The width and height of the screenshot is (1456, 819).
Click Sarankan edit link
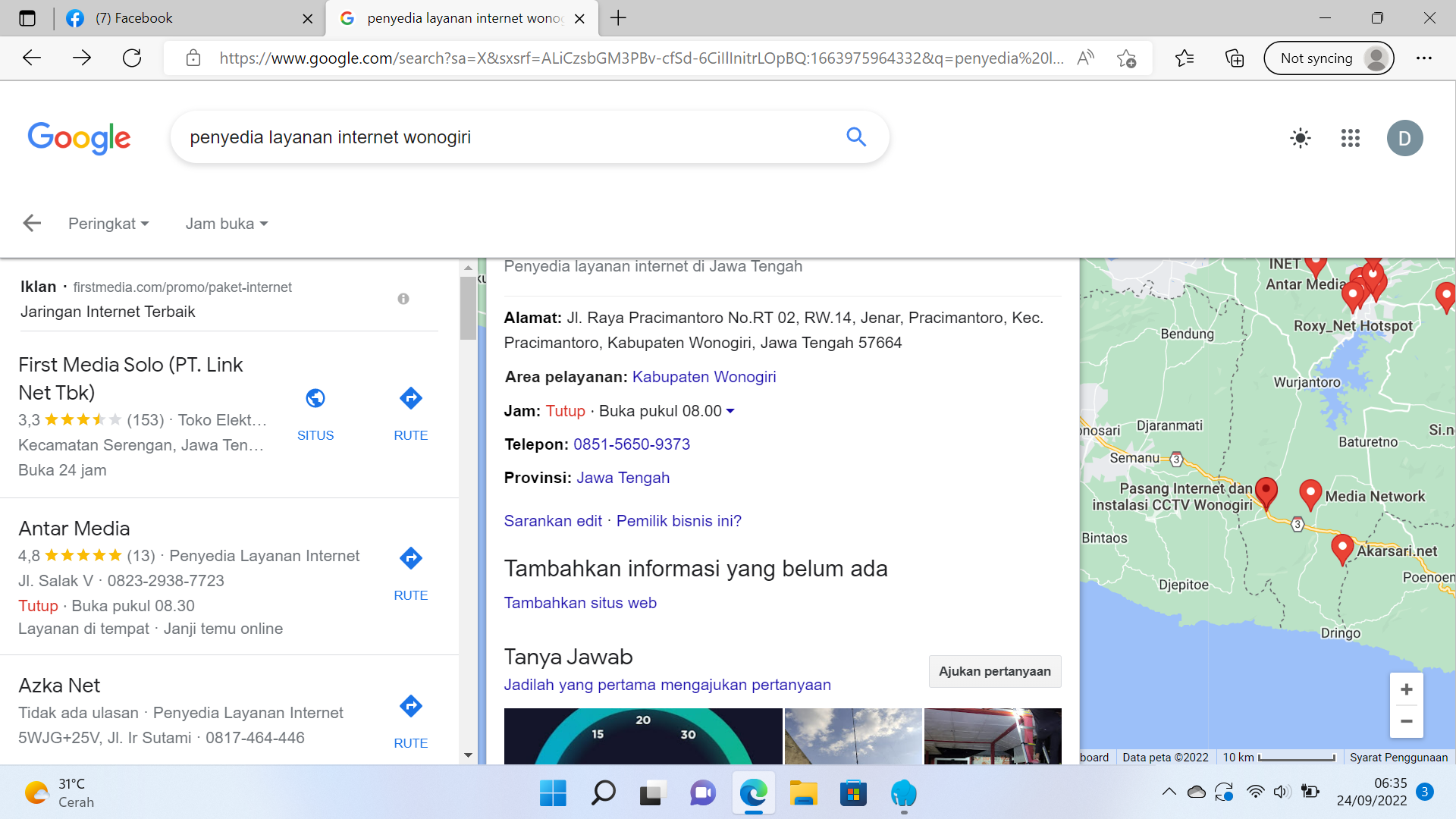pos(553,521)
